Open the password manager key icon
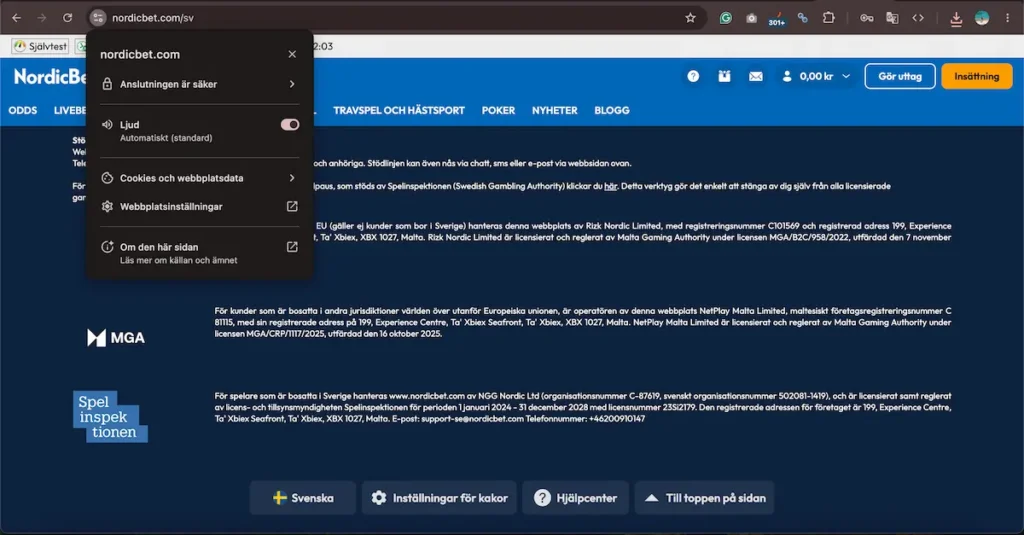The image size is (1024, 535). click(866, 18)
